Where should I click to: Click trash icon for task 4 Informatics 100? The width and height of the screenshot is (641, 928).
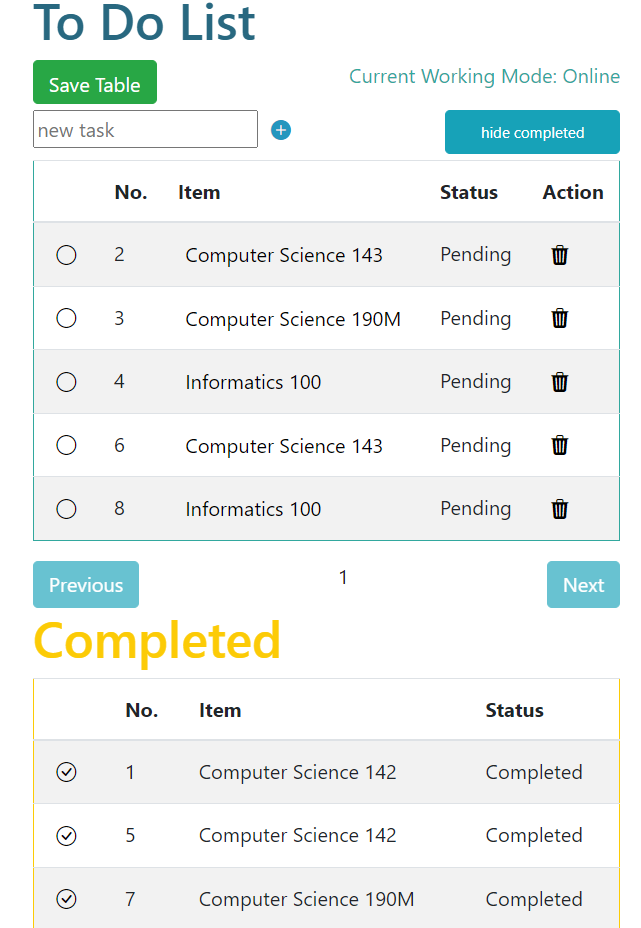(559, 381)
